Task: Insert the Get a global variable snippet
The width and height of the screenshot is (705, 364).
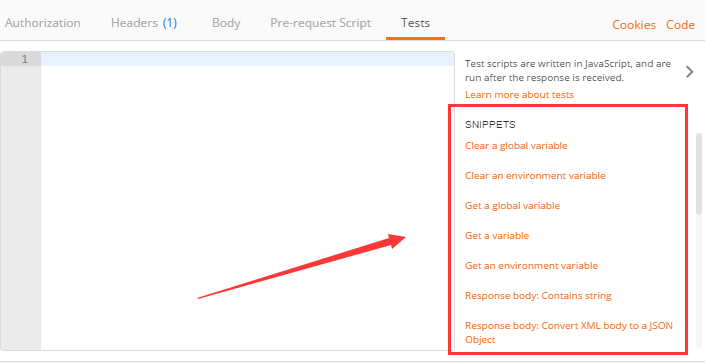Action: click(513, 206)
